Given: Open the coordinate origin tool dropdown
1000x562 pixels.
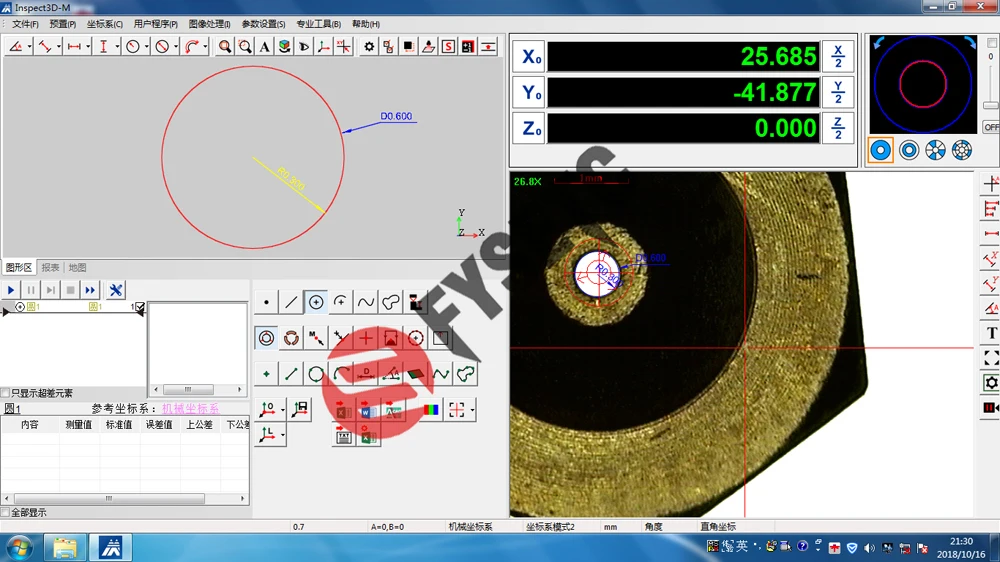Looking at the screenshot, I should pos(283,409).
